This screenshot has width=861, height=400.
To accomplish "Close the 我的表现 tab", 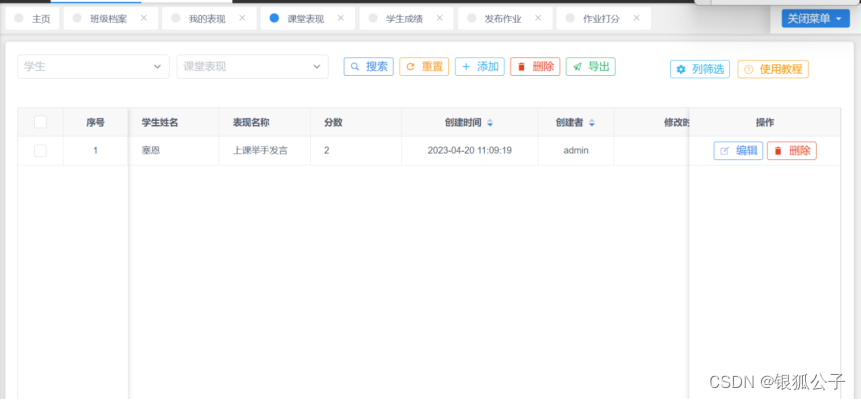I will [x=242, y=18].
